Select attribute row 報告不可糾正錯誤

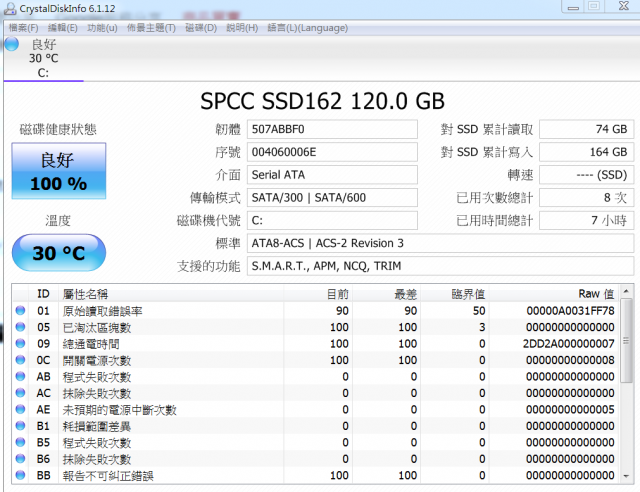[x=316, y=475]
